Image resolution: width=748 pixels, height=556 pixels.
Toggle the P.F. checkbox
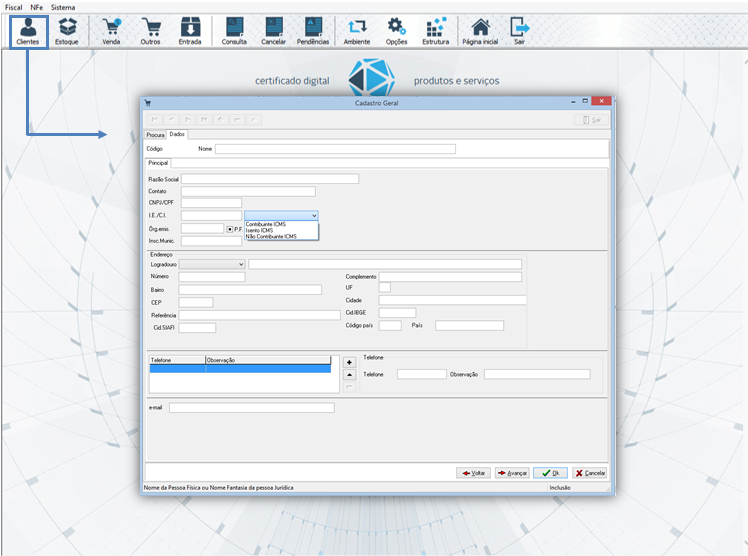[x=229, y=229]
